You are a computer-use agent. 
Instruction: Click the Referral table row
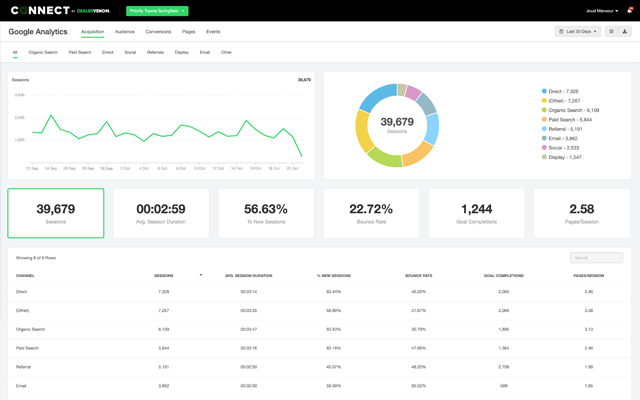(319, 367)
